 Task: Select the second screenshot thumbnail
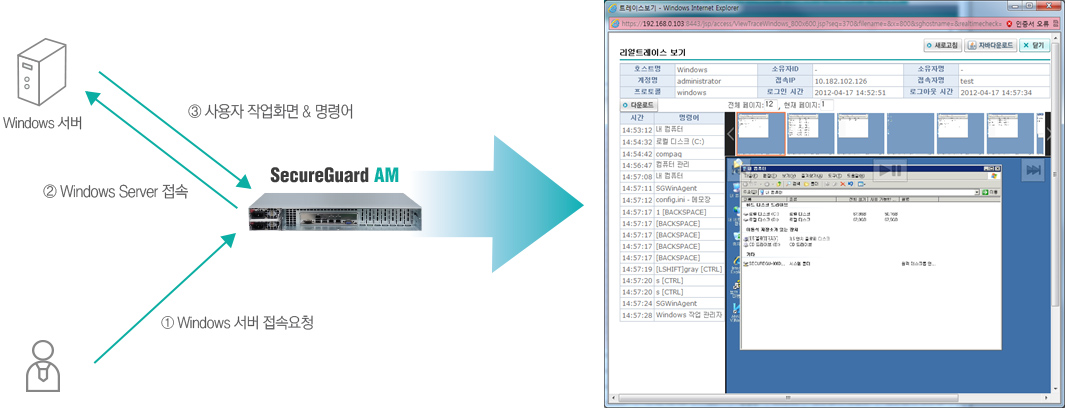[x=810, y=133]
